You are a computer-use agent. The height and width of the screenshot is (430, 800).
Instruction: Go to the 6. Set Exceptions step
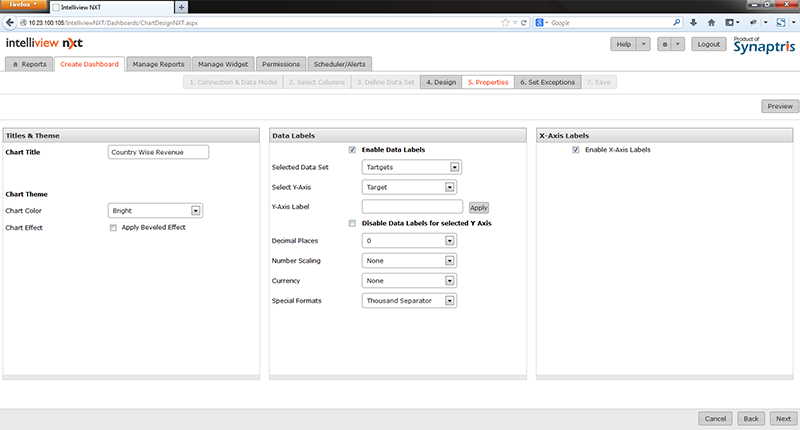click(x=547, y=82)
